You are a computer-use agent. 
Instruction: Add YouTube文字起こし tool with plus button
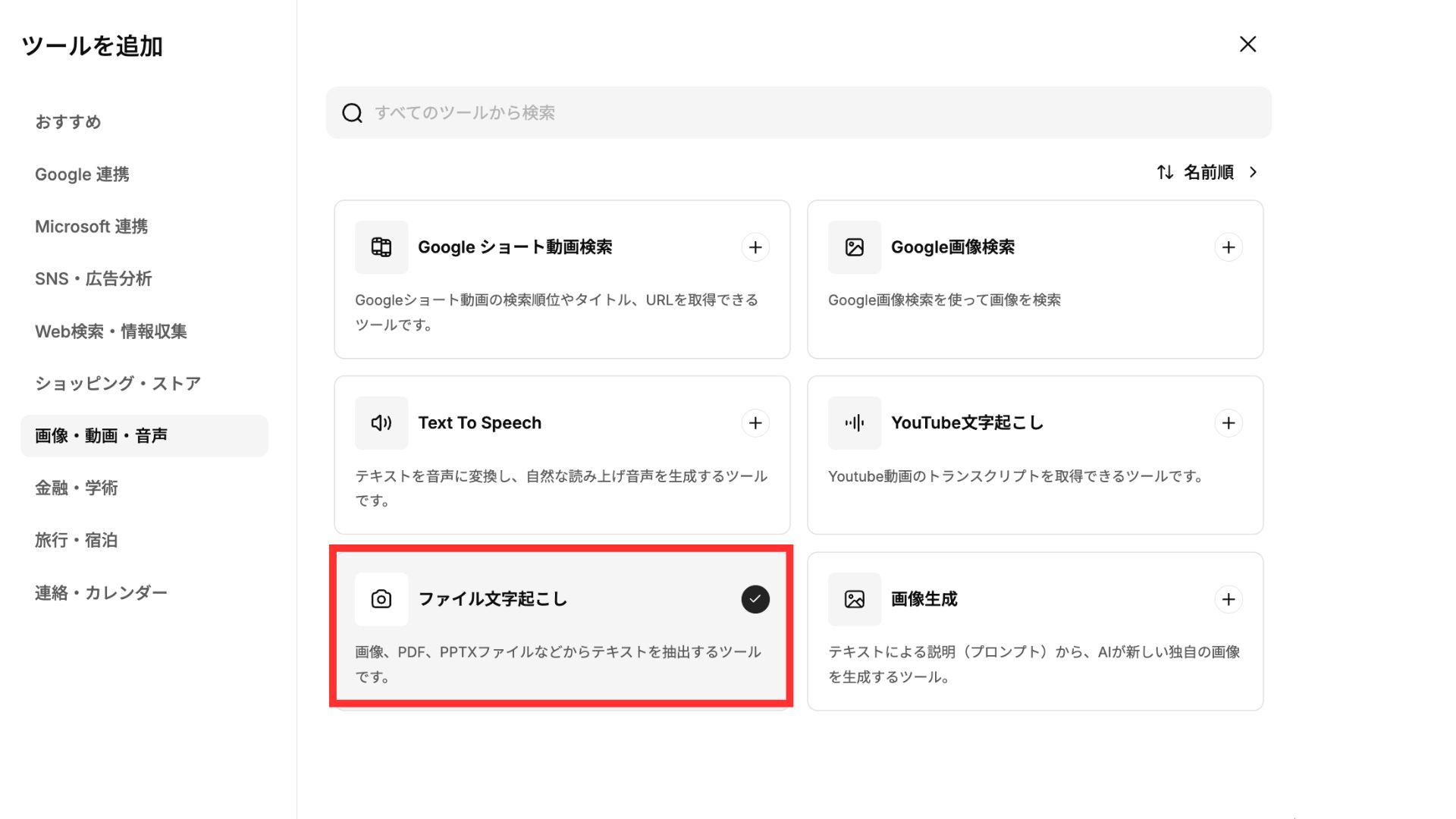1228,423
